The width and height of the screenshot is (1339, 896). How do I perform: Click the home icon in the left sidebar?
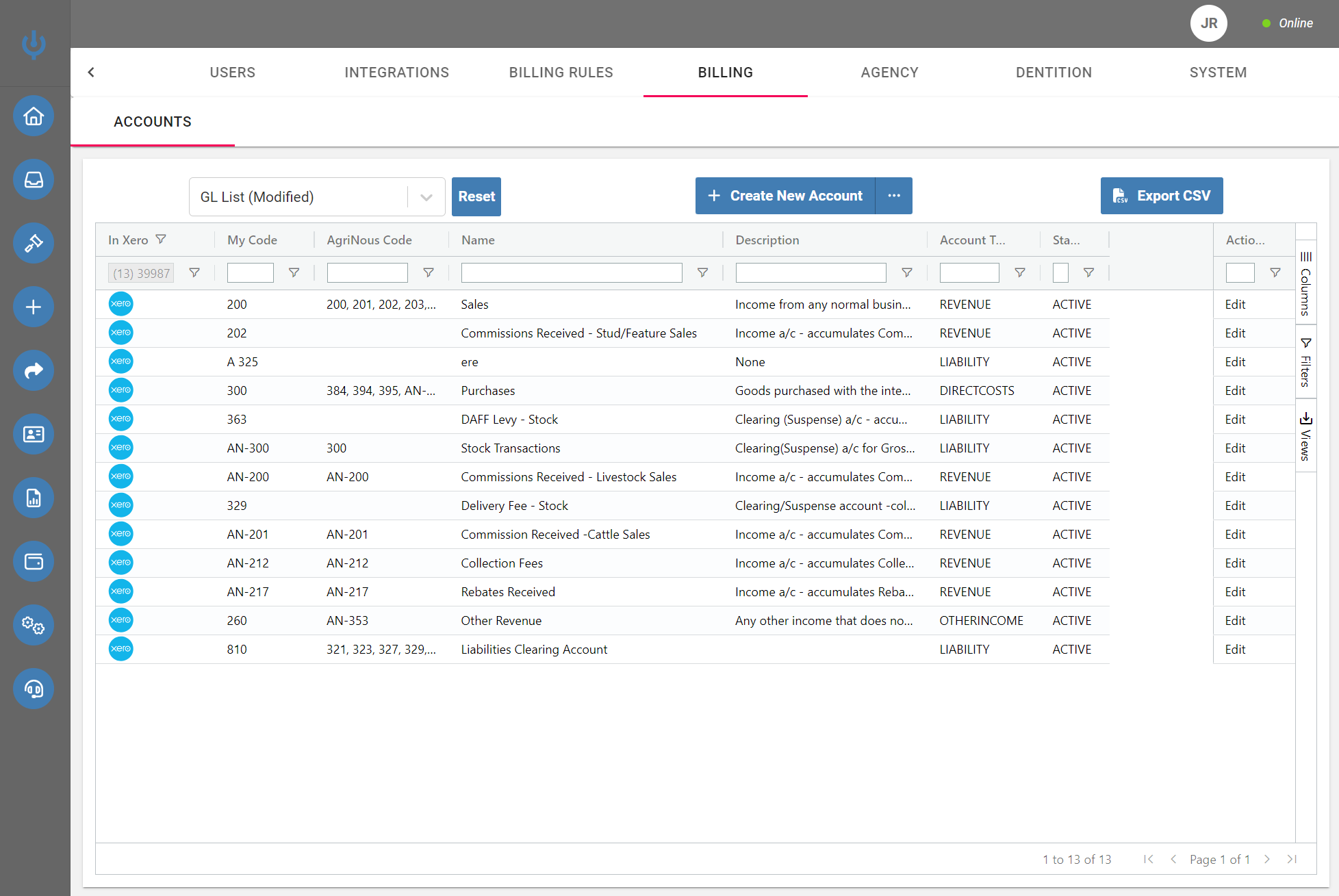coord(33,116)
